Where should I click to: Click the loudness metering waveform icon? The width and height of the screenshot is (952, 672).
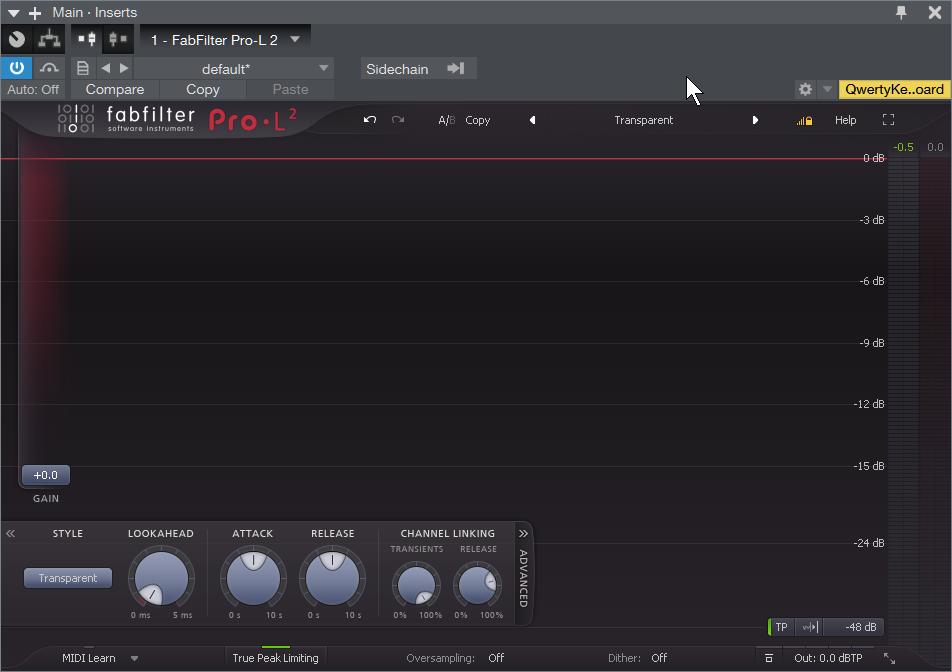[811, 627]
